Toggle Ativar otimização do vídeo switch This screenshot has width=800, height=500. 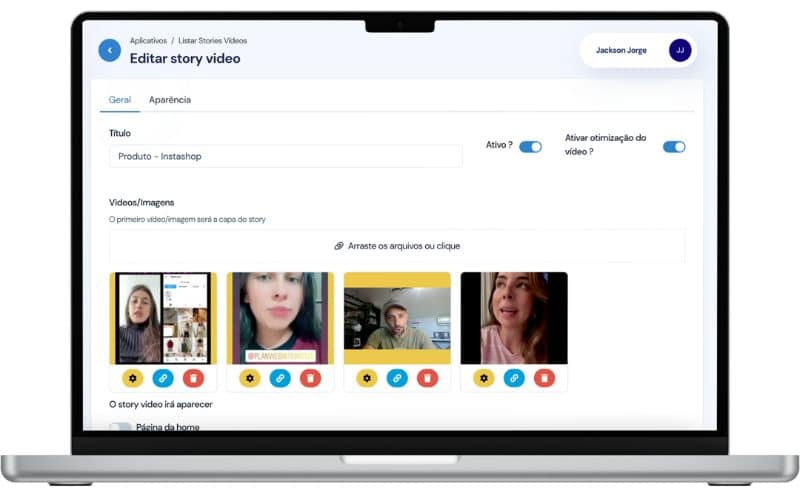(x=674, y=147)
